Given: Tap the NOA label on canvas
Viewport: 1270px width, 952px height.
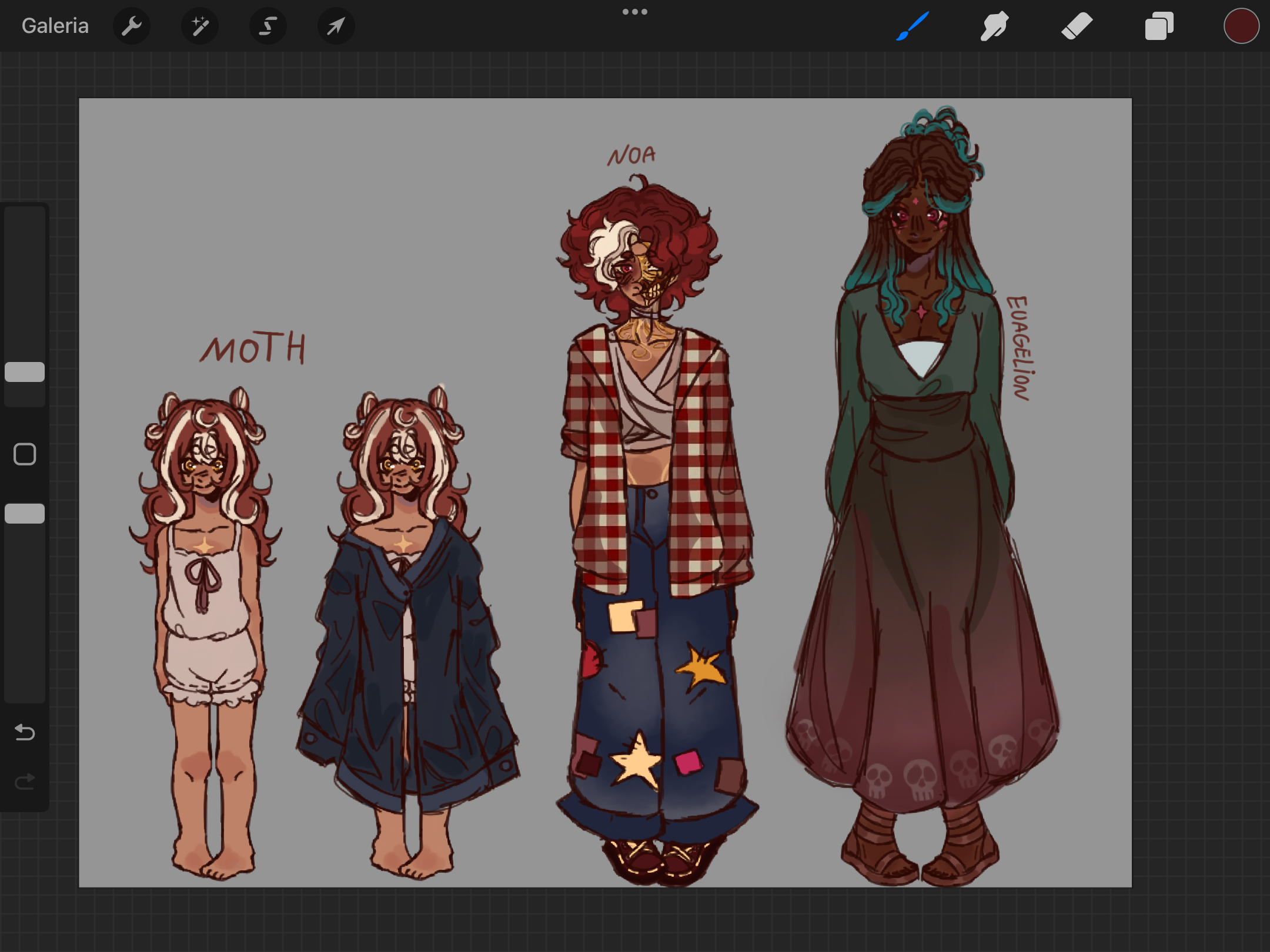Looking at the screenshot, I should [631, 156].
